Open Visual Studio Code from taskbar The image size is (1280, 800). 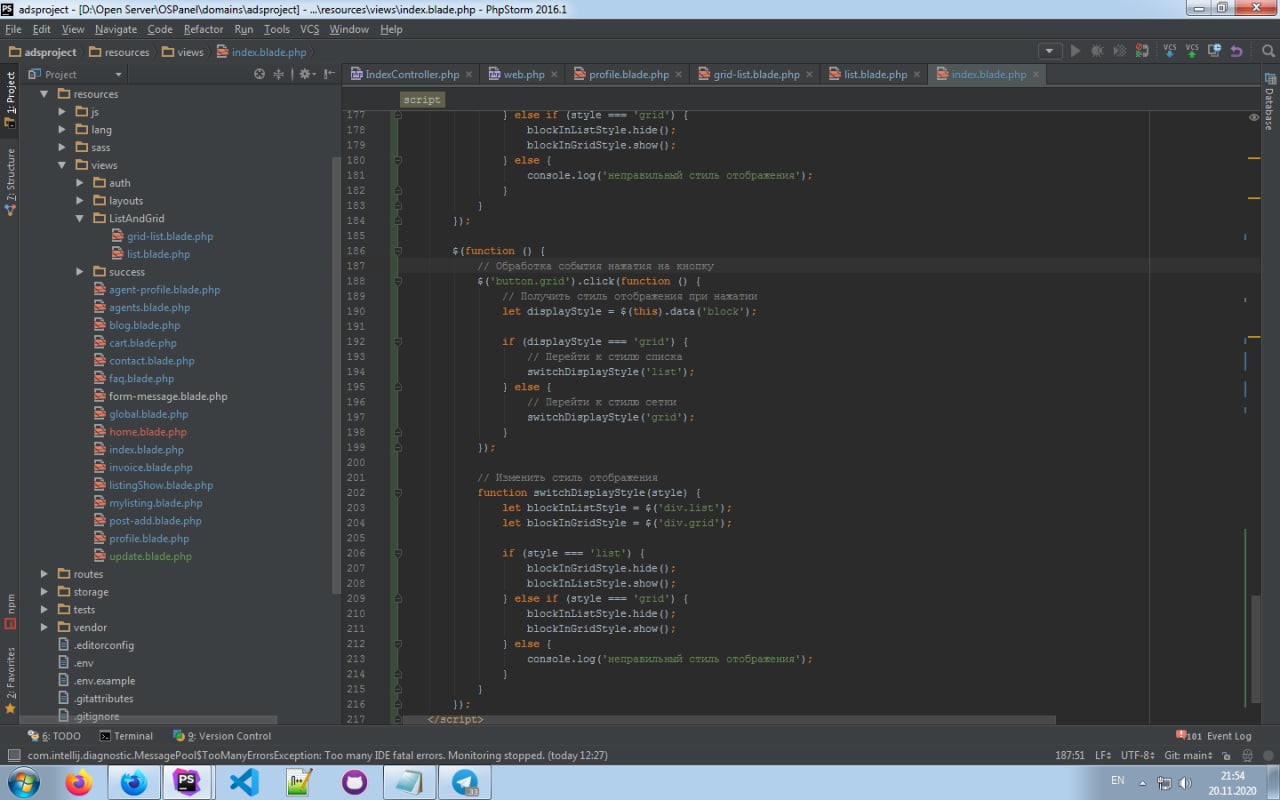click(x=244, y=782)
